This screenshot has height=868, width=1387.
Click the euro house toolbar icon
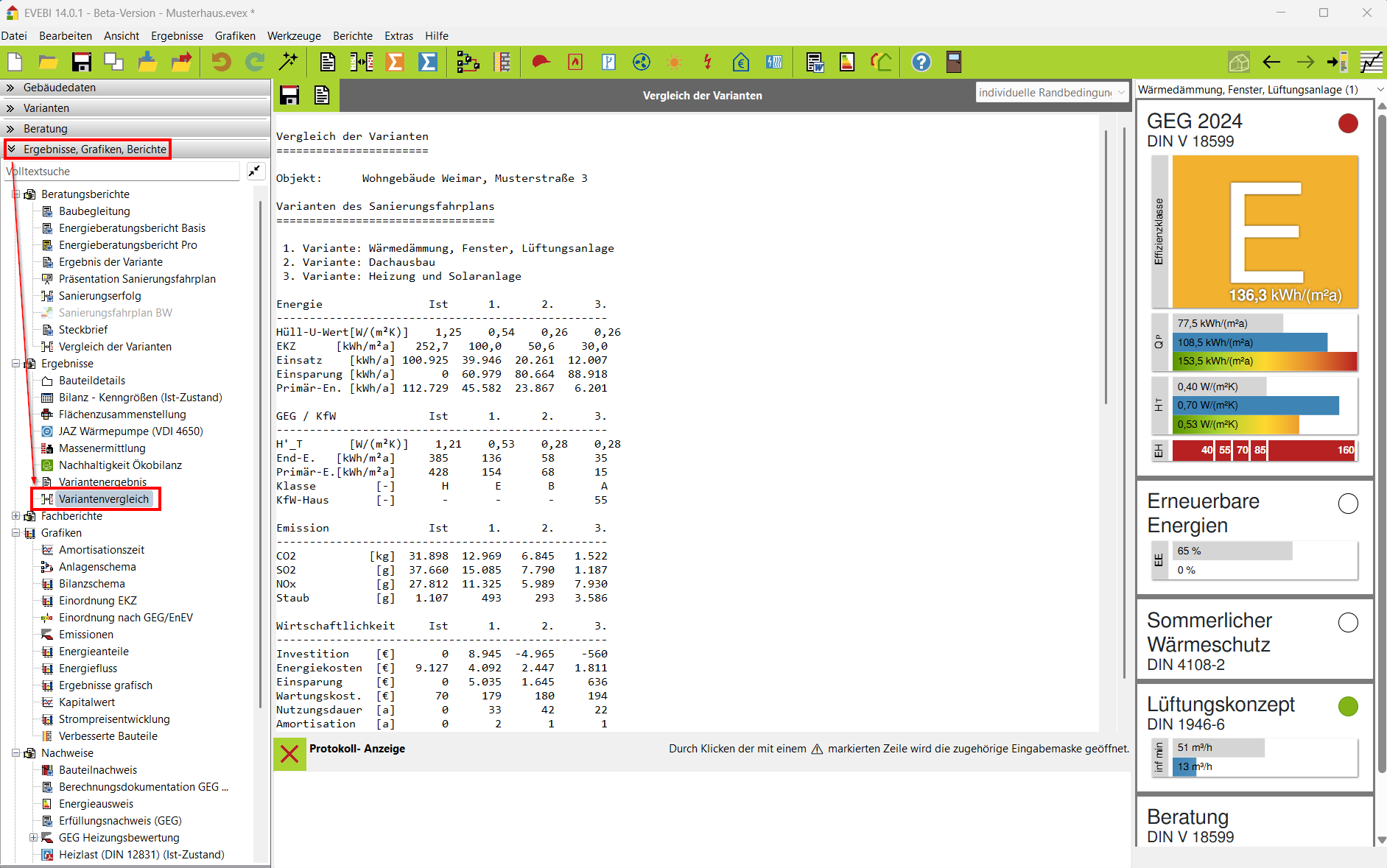point(741,63)
